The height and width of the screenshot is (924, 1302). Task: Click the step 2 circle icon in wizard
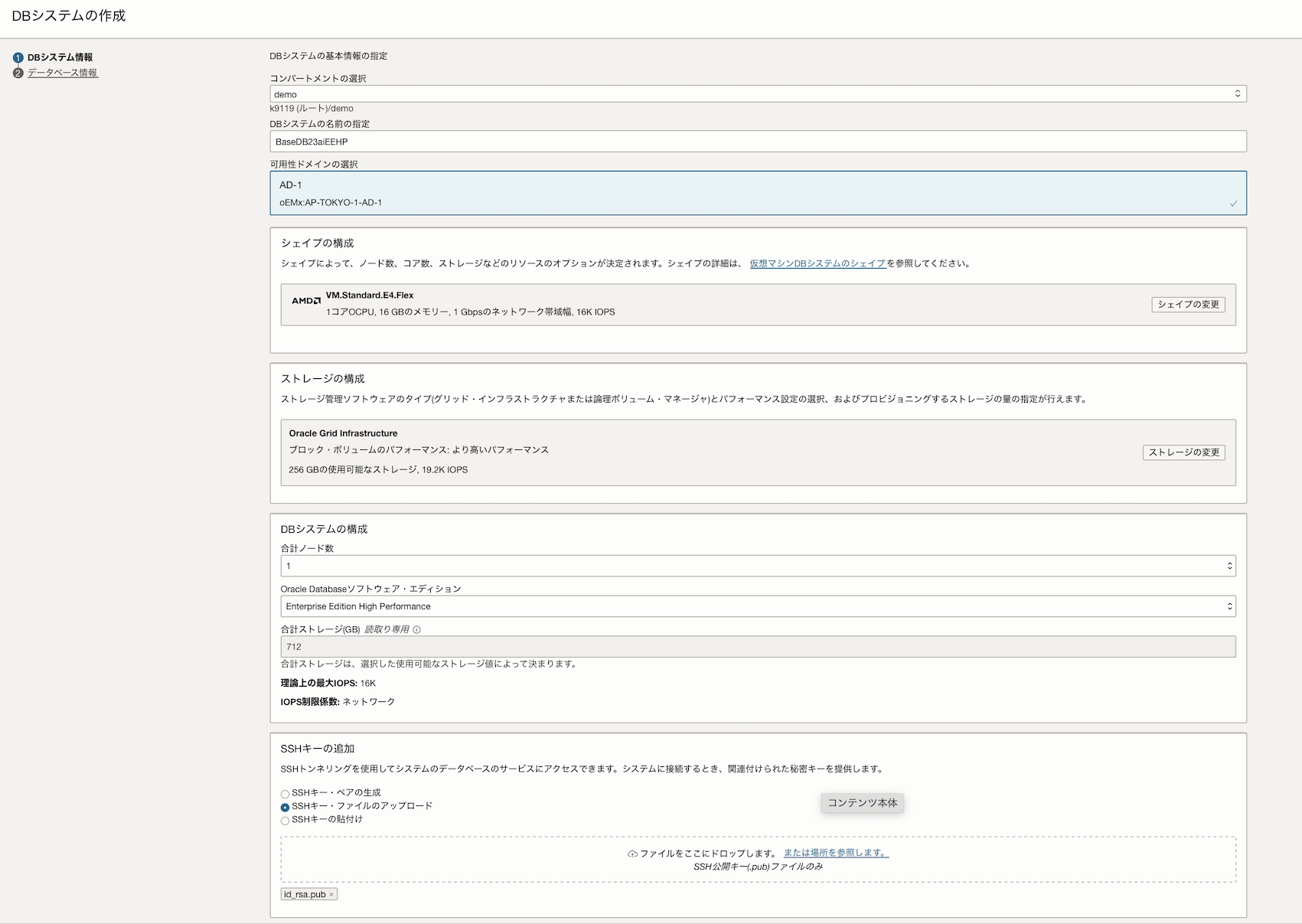[x=18, y=73]
